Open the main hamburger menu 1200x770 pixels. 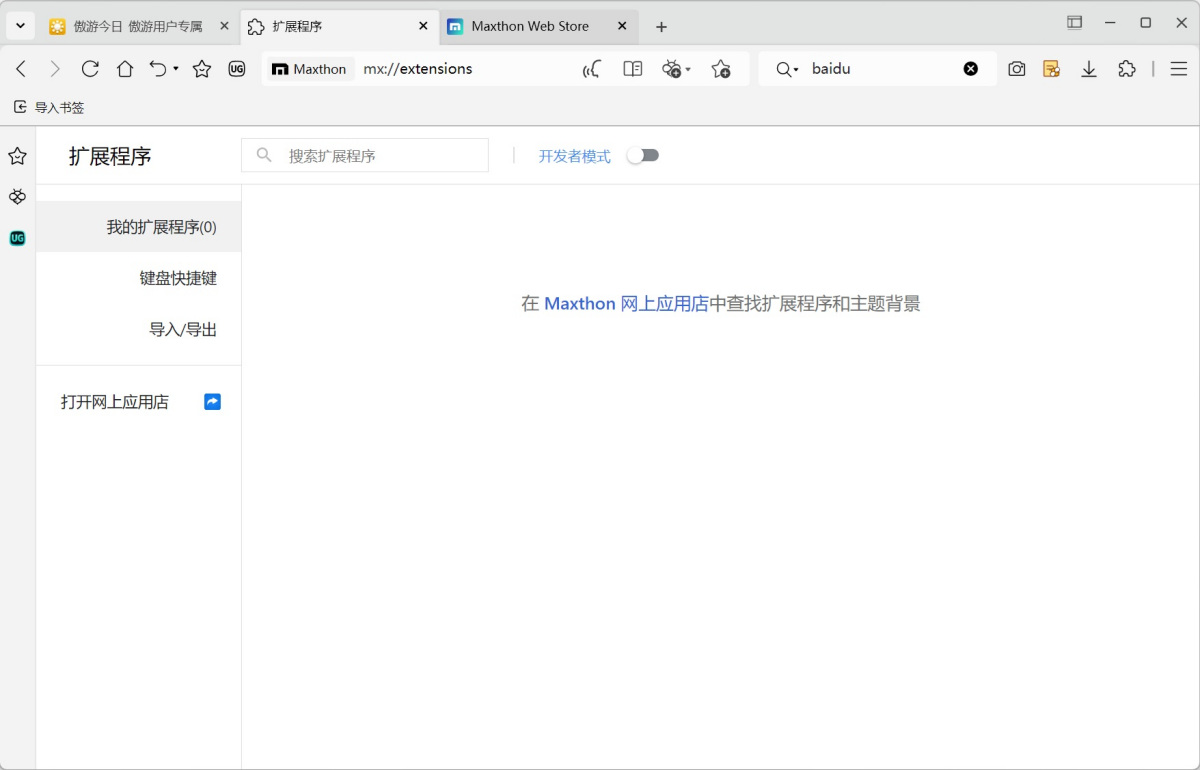(1179, 69)
